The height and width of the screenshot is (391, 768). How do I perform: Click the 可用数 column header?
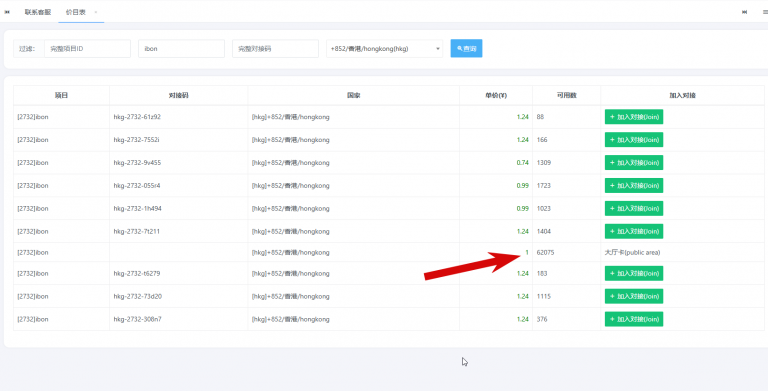click(567, 96)
